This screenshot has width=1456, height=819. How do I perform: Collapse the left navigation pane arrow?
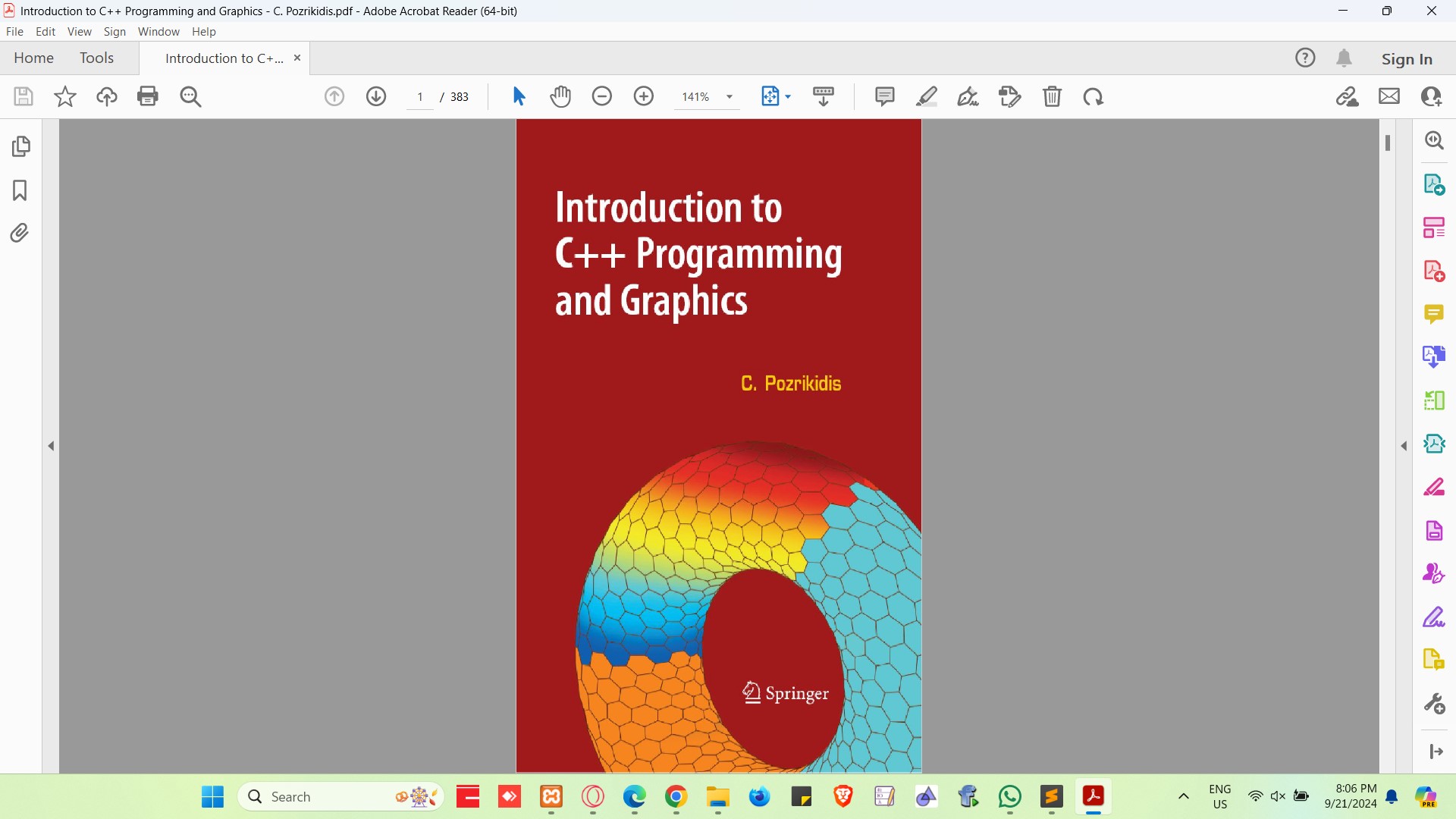[51, 446]
